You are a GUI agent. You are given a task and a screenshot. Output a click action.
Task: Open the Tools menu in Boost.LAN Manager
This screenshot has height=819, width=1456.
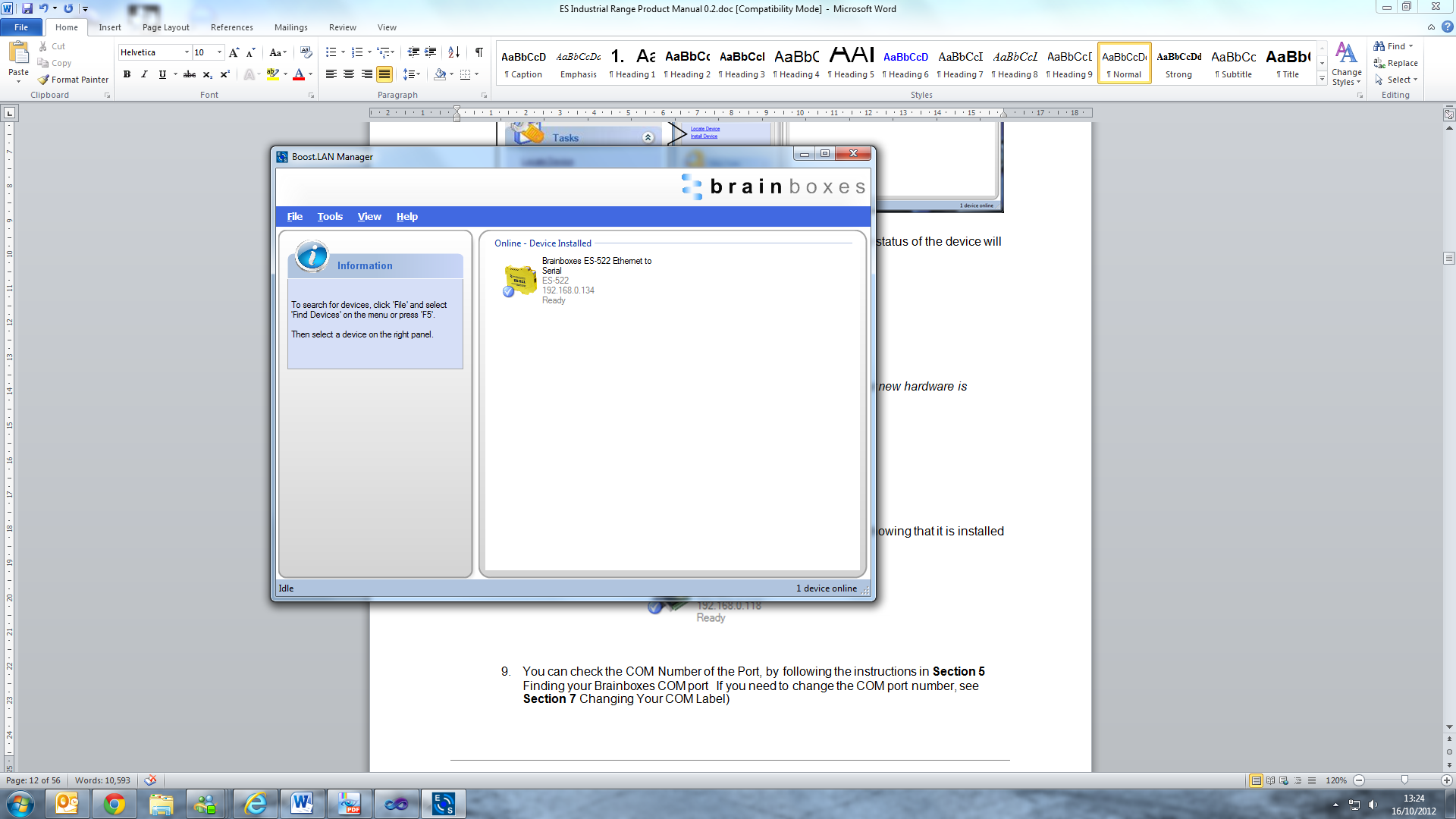[330, 216]
